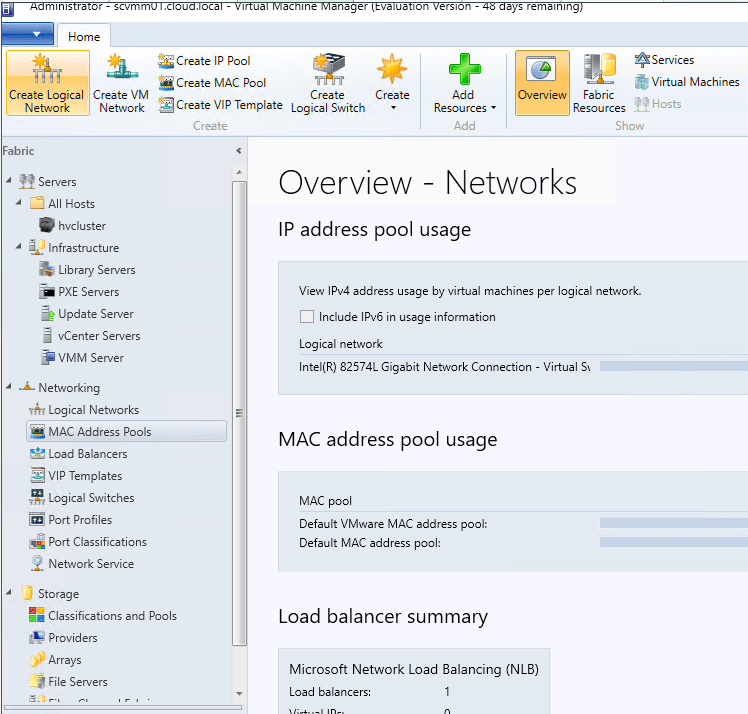Open storage Arrays node
748x714 pixels.
pyautogui.click(x=55, y=659)
